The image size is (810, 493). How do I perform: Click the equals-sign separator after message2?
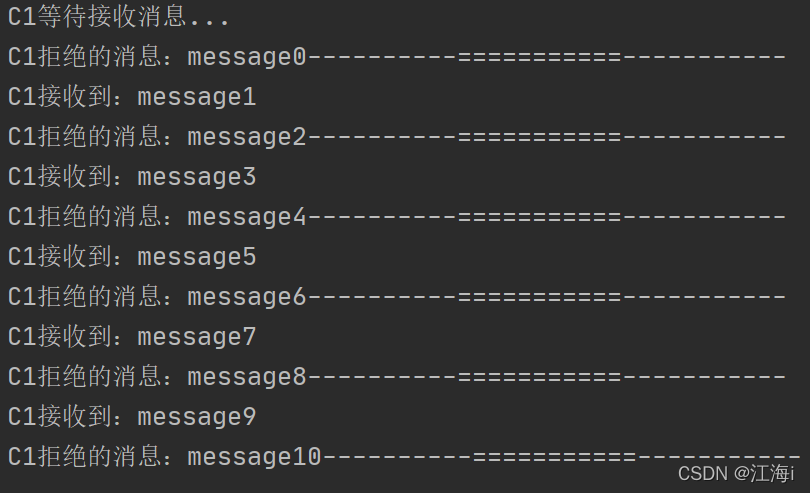[x=539, y=137]
